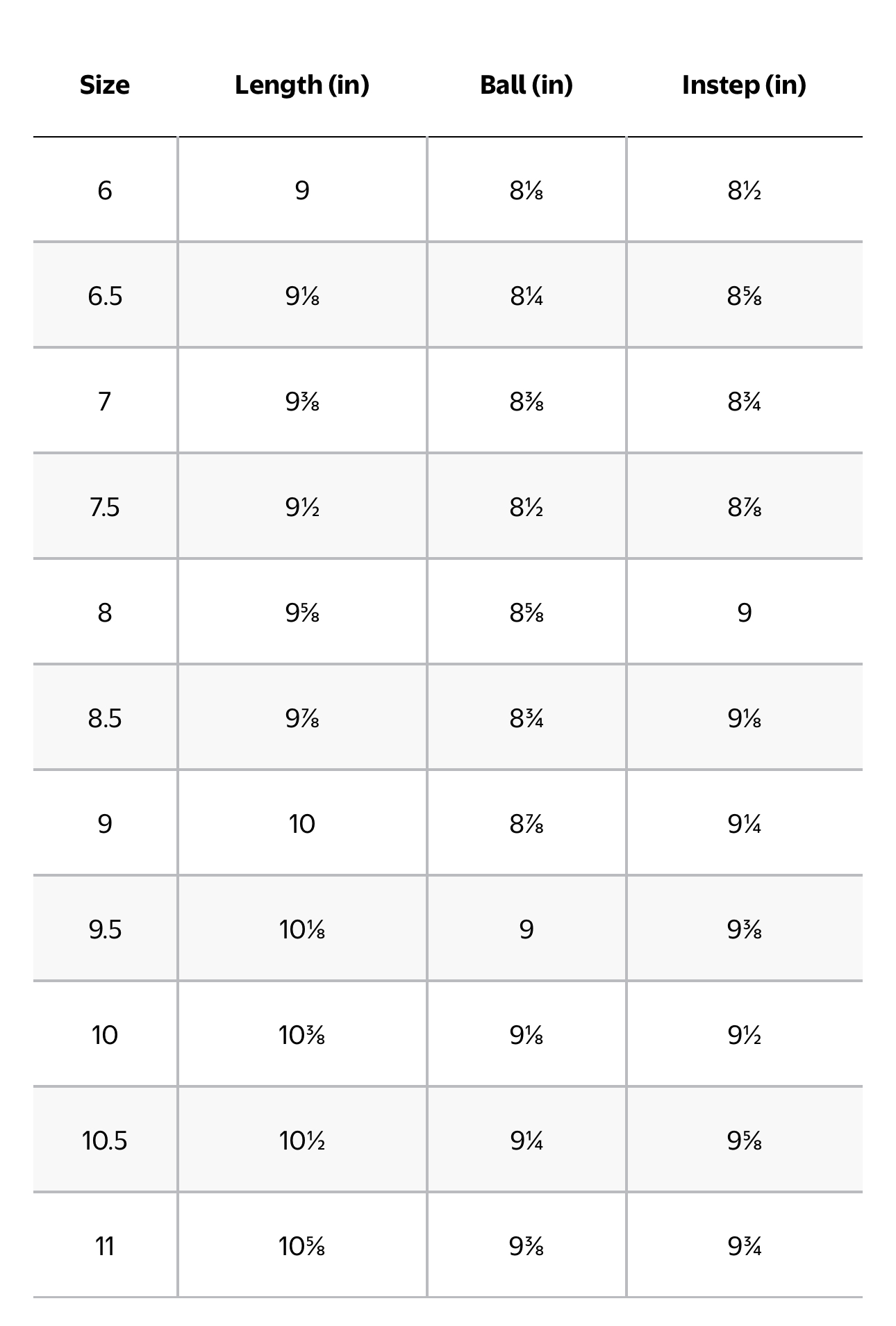
Task: Click the instep value for size 9
Action: point(744,824)
